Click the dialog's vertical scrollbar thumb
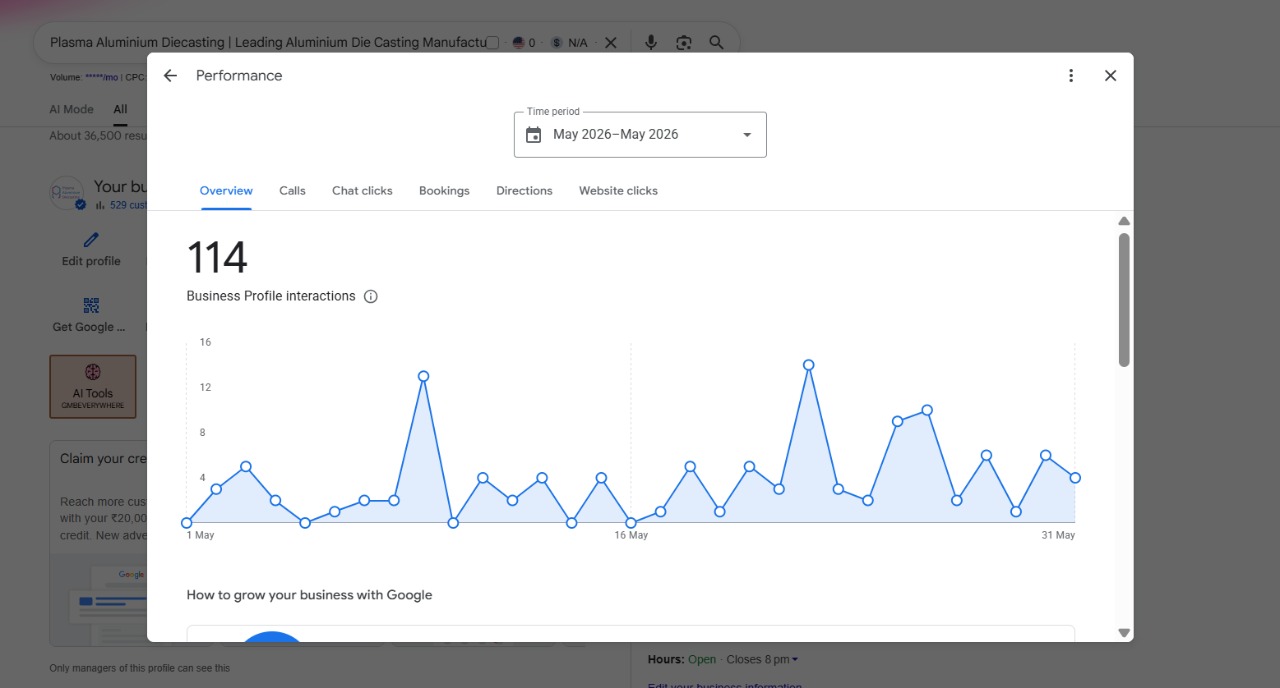Image resolution: width=1280 pixels, height=688 pixels. point(1124,300)
